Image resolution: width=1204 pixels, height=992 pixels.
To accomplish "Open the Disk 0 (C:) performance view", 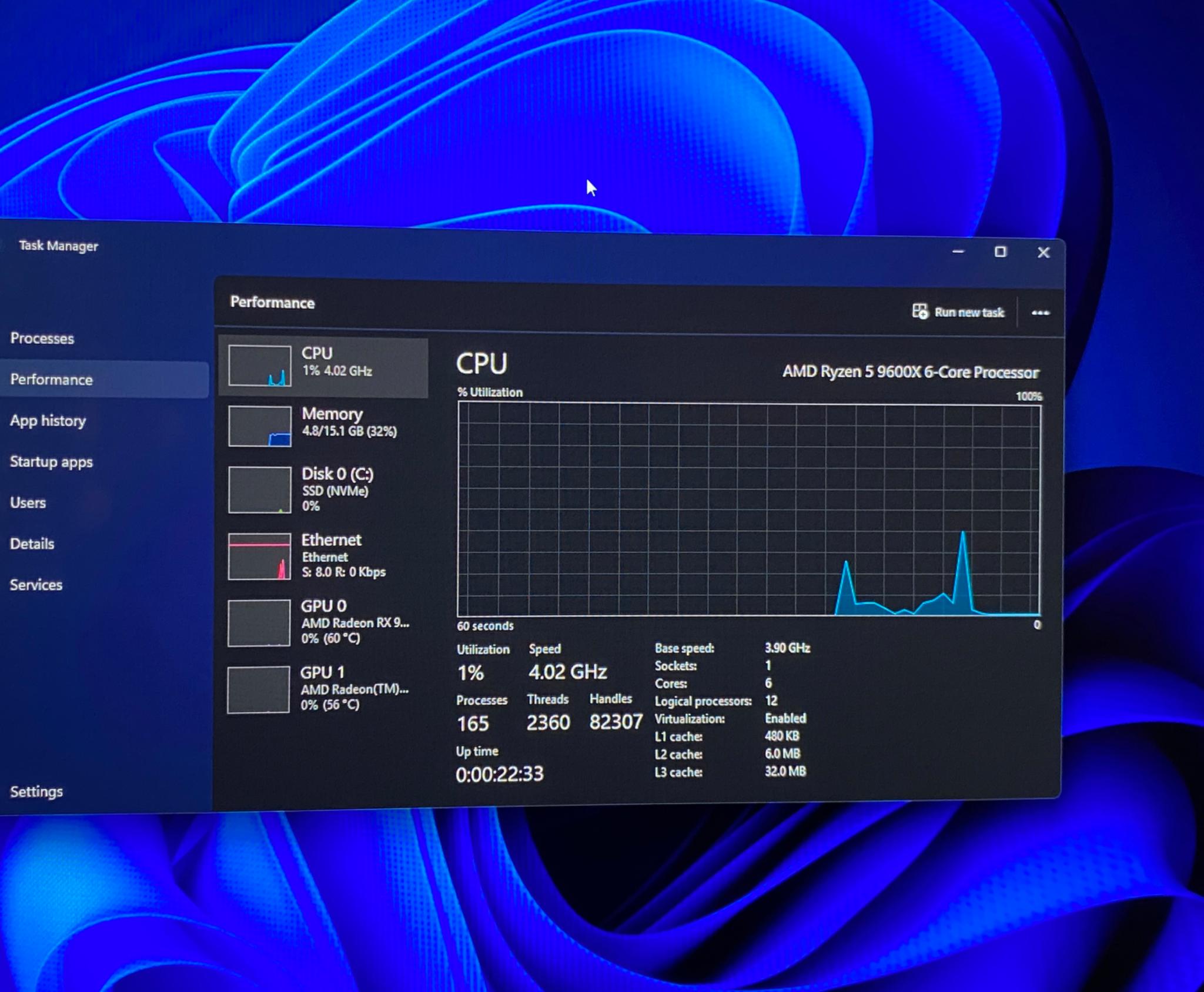I will [x=323, y=490].
